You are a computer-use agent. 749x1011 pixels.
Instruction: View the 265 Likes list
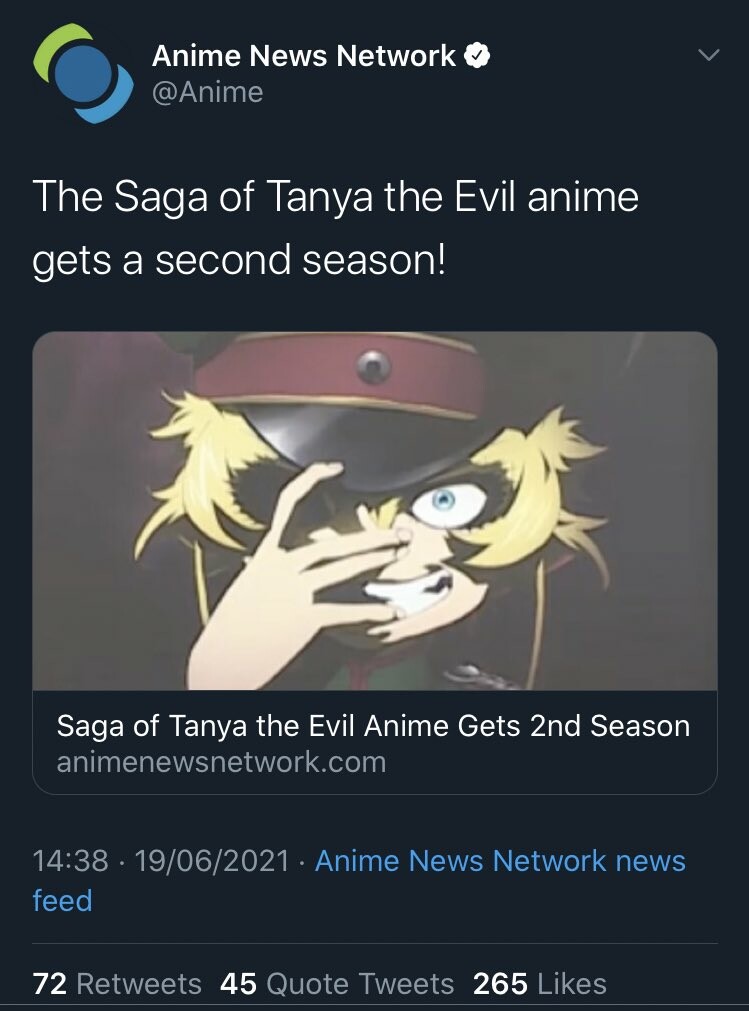click(x=540, y=984)
